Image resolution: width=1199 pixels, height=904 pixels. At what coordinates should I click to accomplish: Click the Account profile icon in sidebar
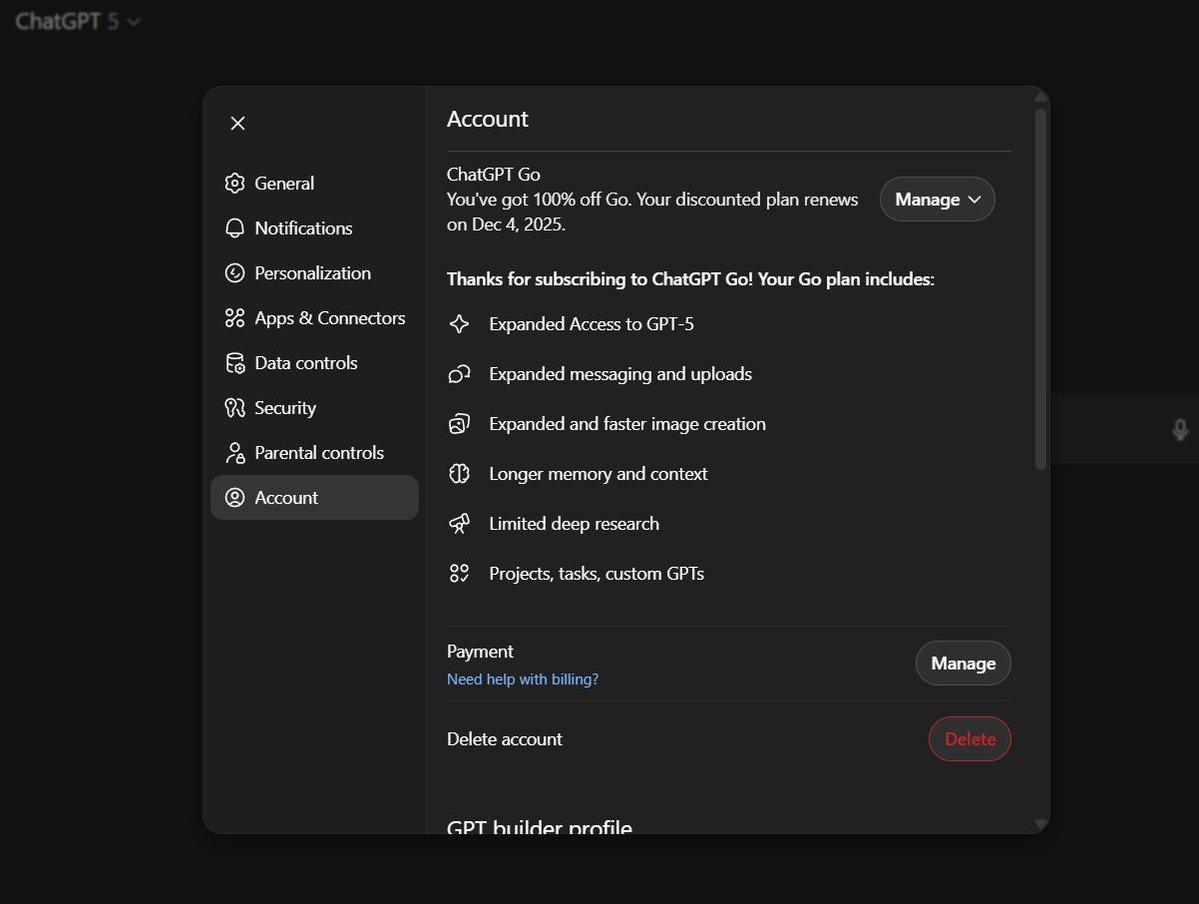click(234, 497)
